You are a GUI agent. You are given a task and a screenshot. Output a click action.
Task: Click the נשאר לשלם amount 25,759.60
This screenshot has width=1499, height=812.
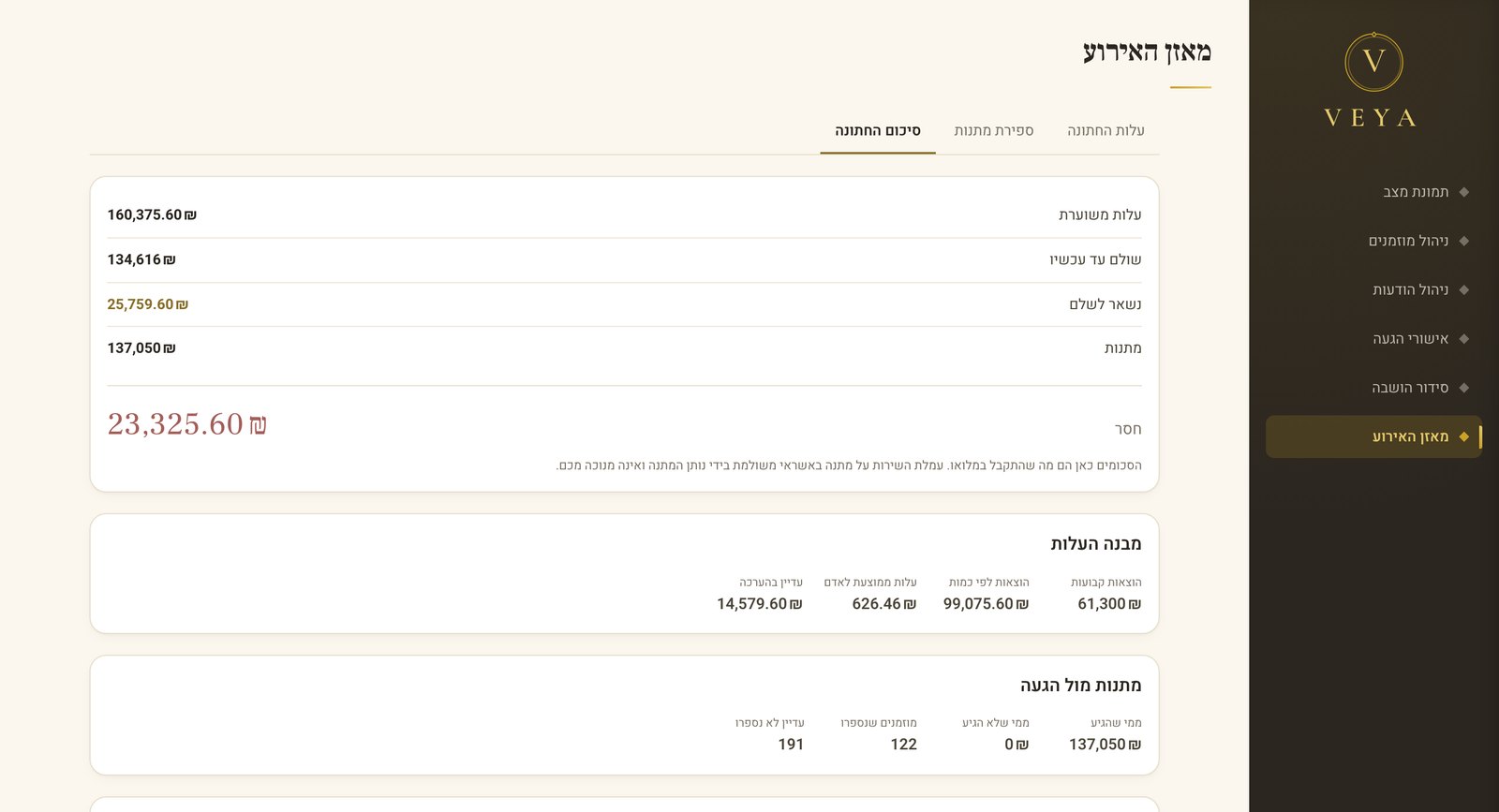coord(148,304)
